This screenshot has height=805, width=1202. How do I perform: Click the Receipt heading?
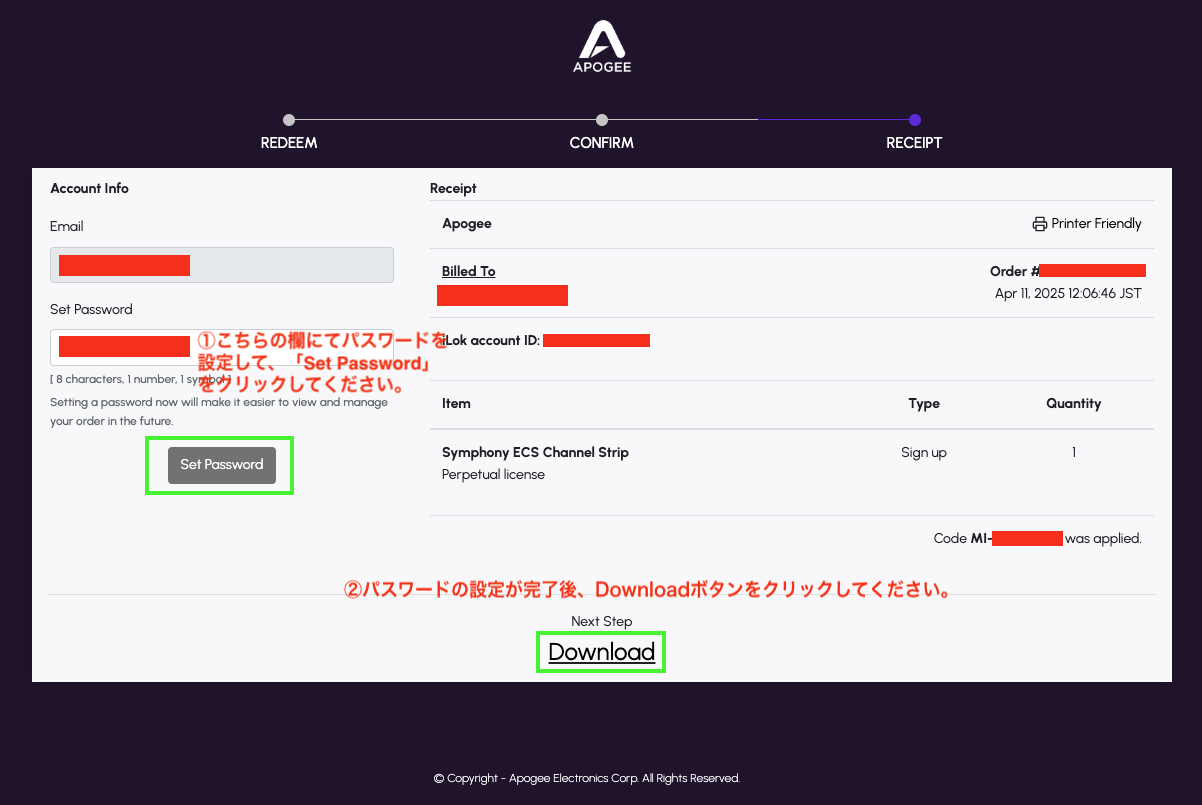[x=453, y=188]
